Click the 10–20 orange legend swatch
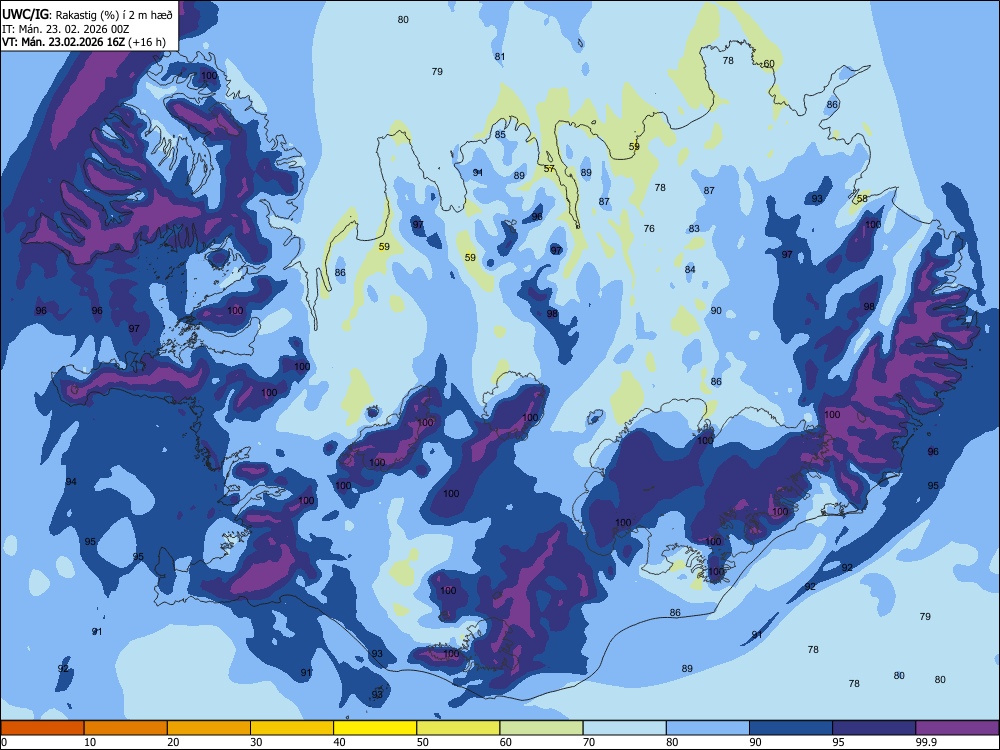 point(126,728)
